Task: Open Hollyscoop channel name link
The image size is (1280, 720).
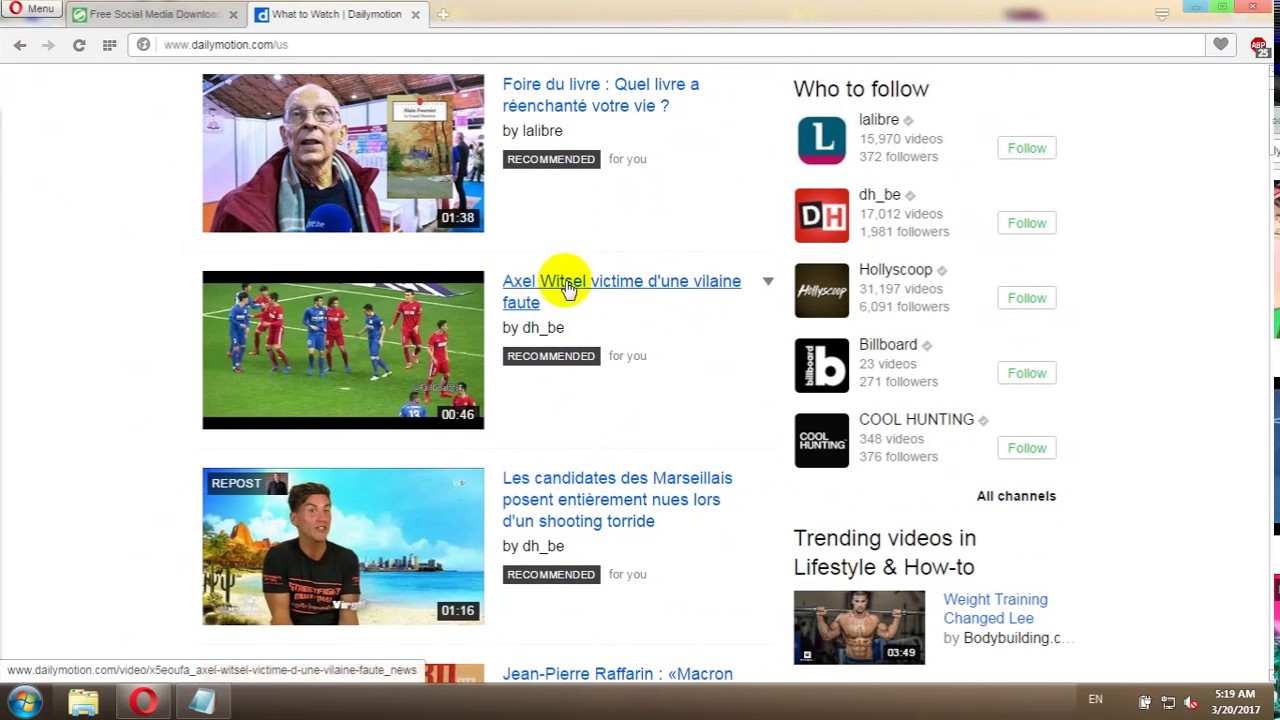Action: pos(895,270)
